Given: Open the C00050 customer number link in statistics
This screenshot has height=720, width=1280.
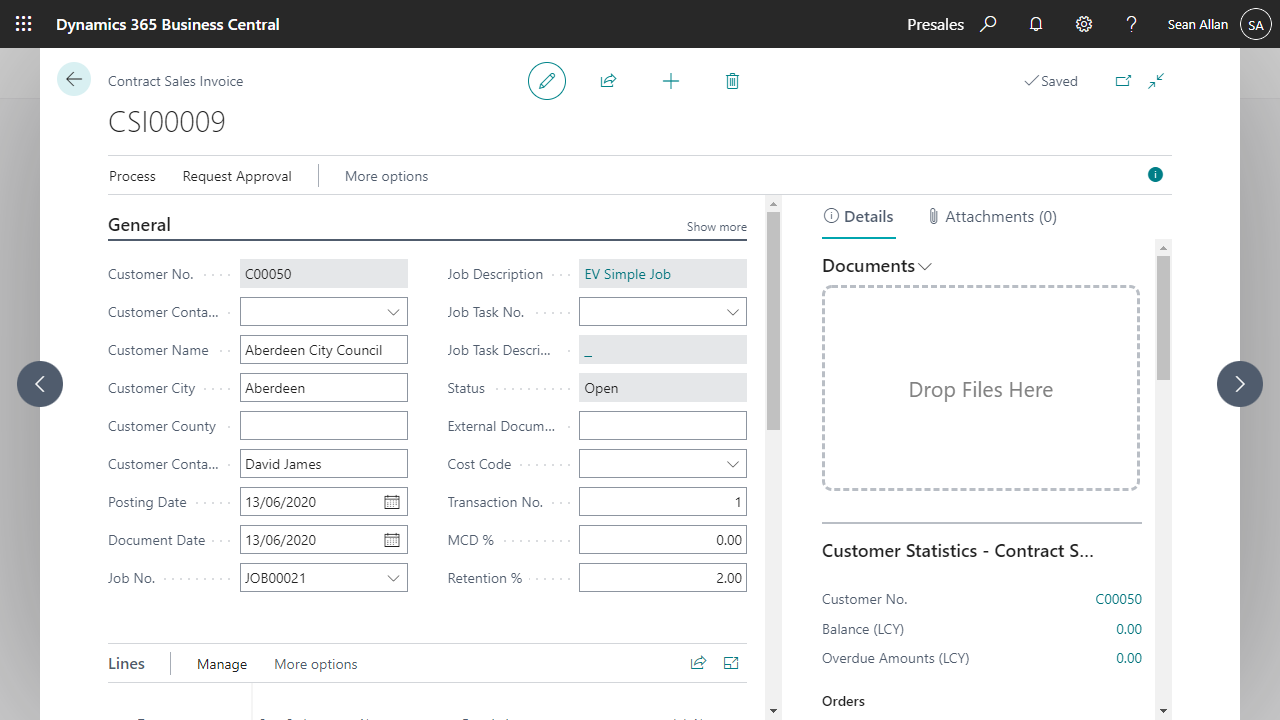Looking at the screenshot, I should [x=1118, y=599].
